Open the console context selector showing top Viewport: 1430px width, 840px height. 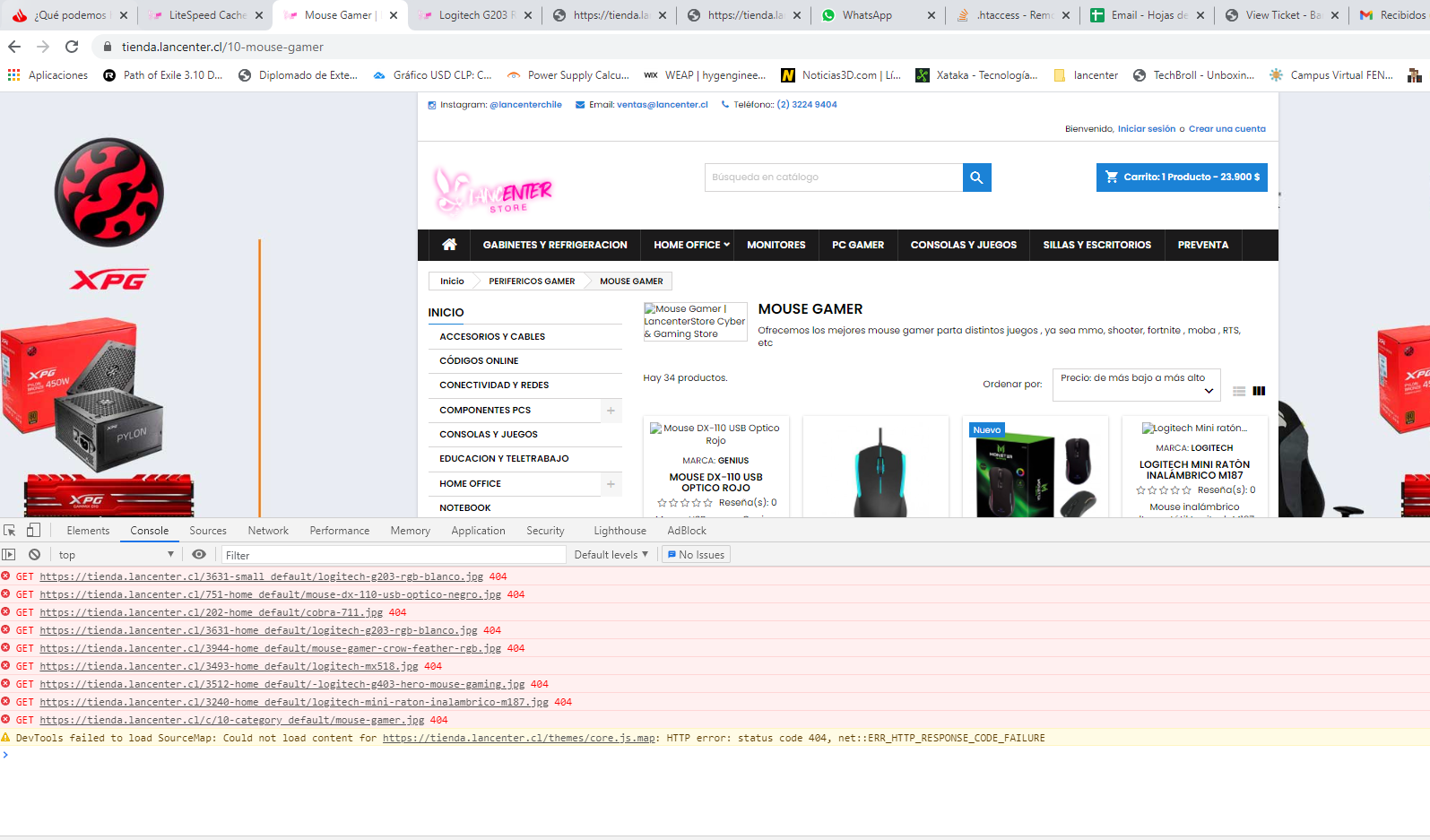[x=116, y=555]
